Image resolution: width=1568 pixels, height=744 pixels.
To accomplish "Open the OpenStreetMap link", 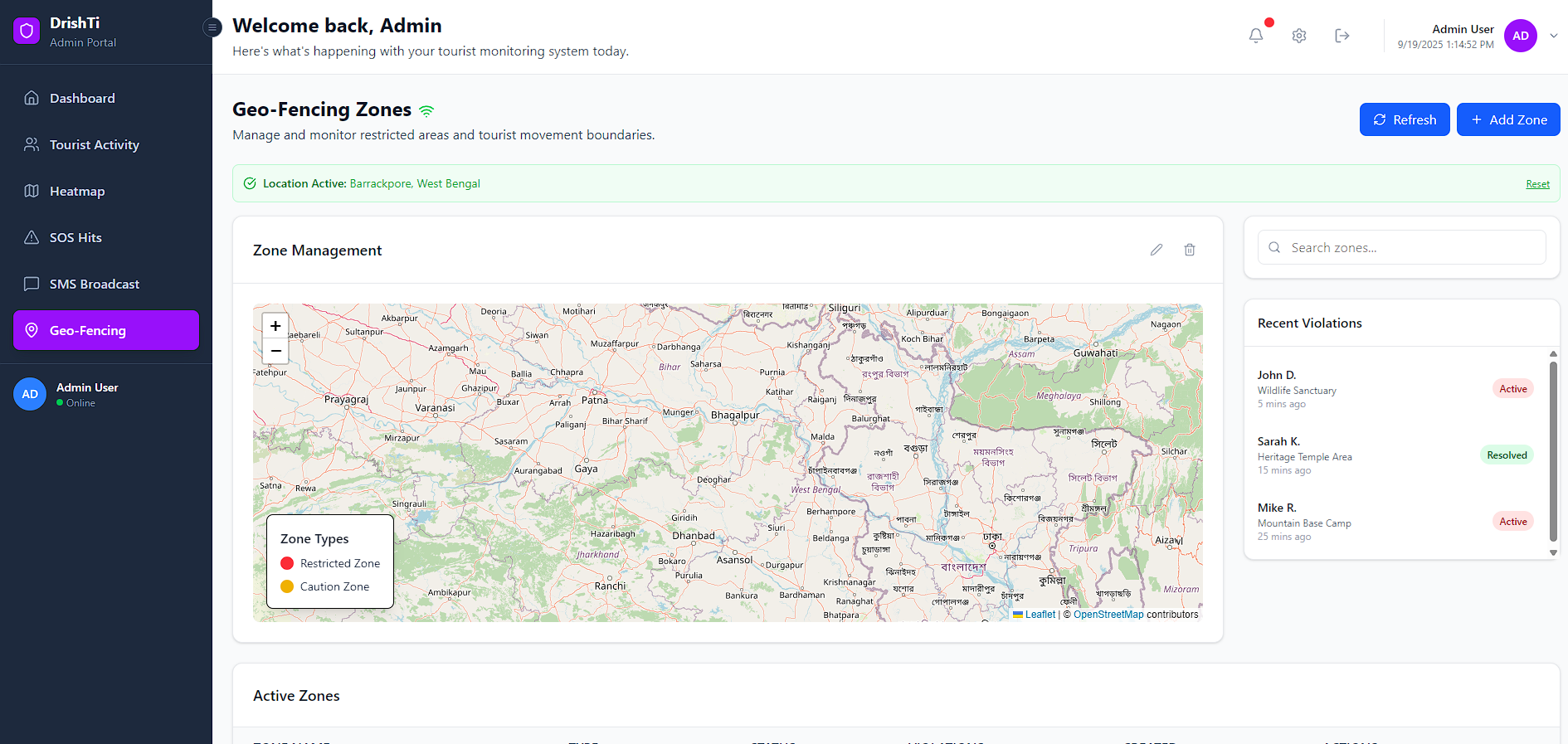I will (1108, 615).
